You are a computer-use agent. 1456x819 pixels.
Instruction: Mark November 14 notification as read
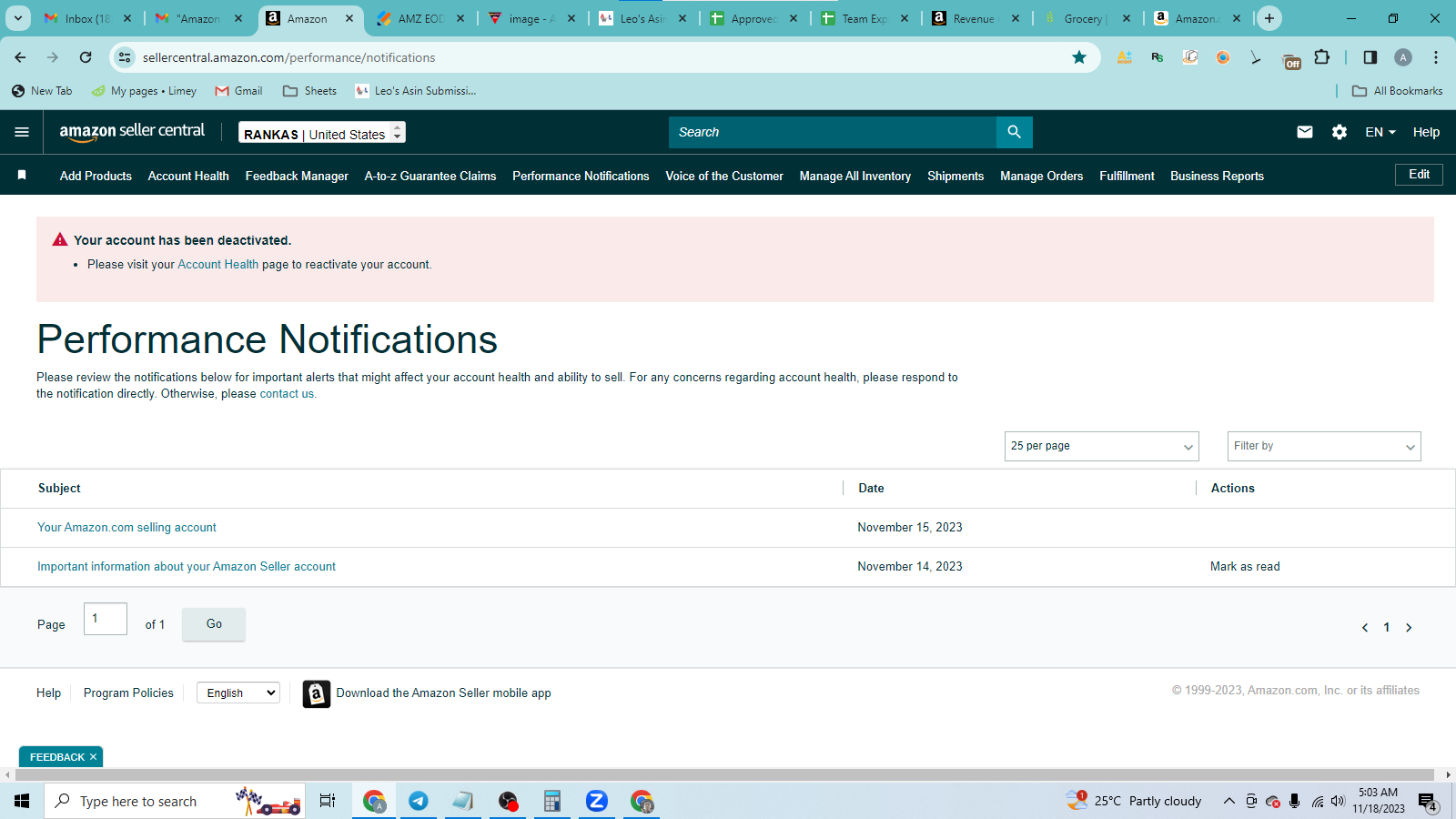tap(1245, 567)
